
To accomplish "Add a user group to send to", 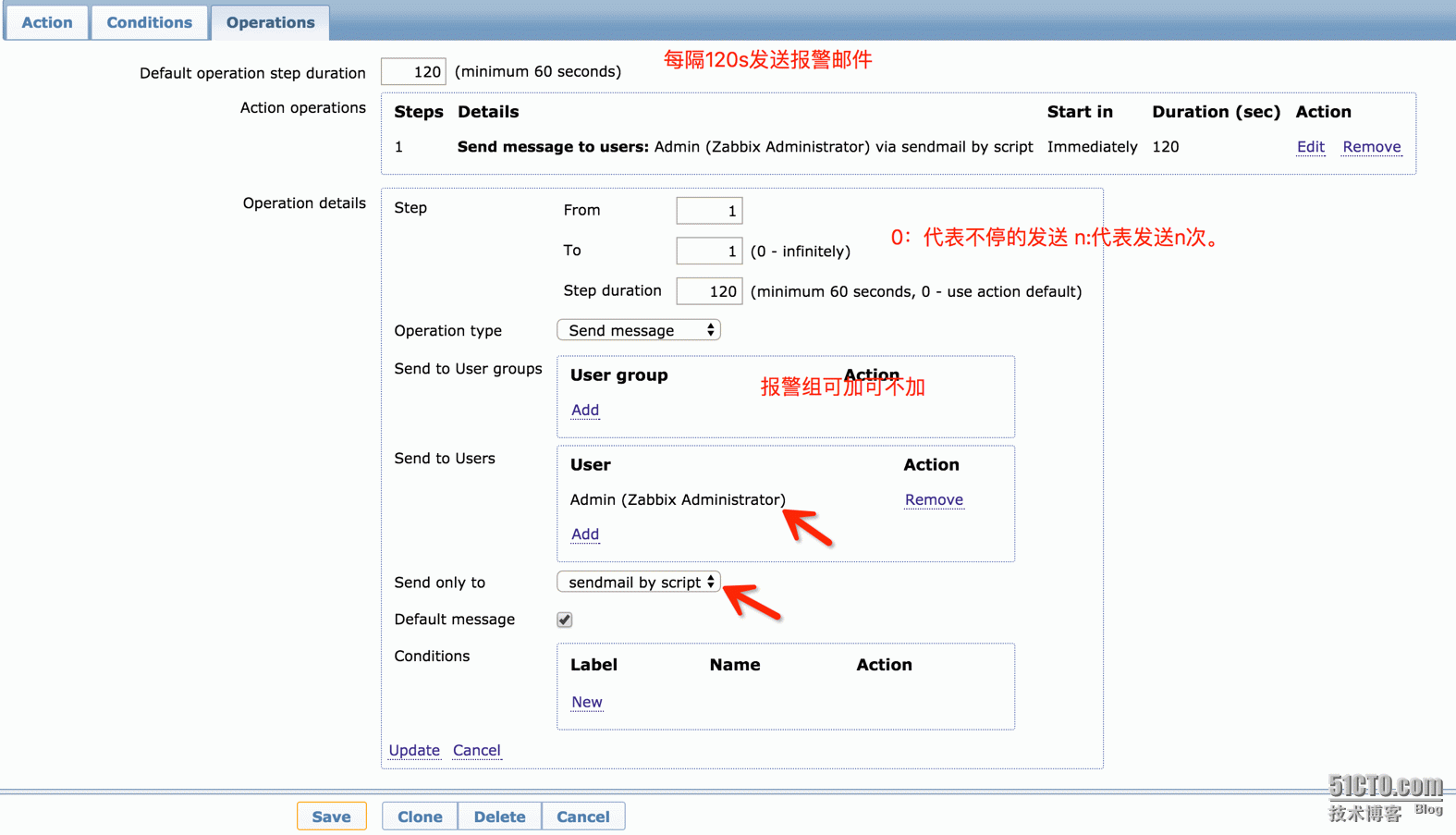I will coord(585,410).
